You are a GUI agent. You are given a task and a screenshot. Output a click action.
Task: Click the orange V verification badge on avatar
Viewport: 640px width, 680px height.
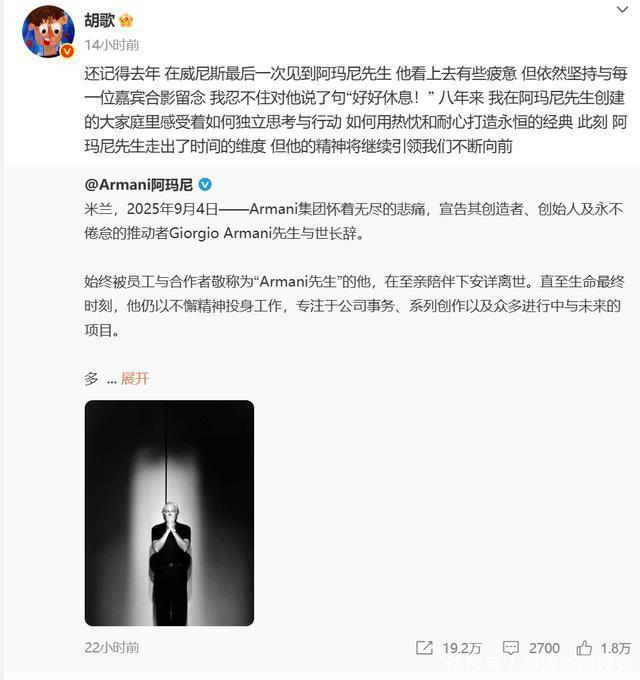tap(67, 51)
